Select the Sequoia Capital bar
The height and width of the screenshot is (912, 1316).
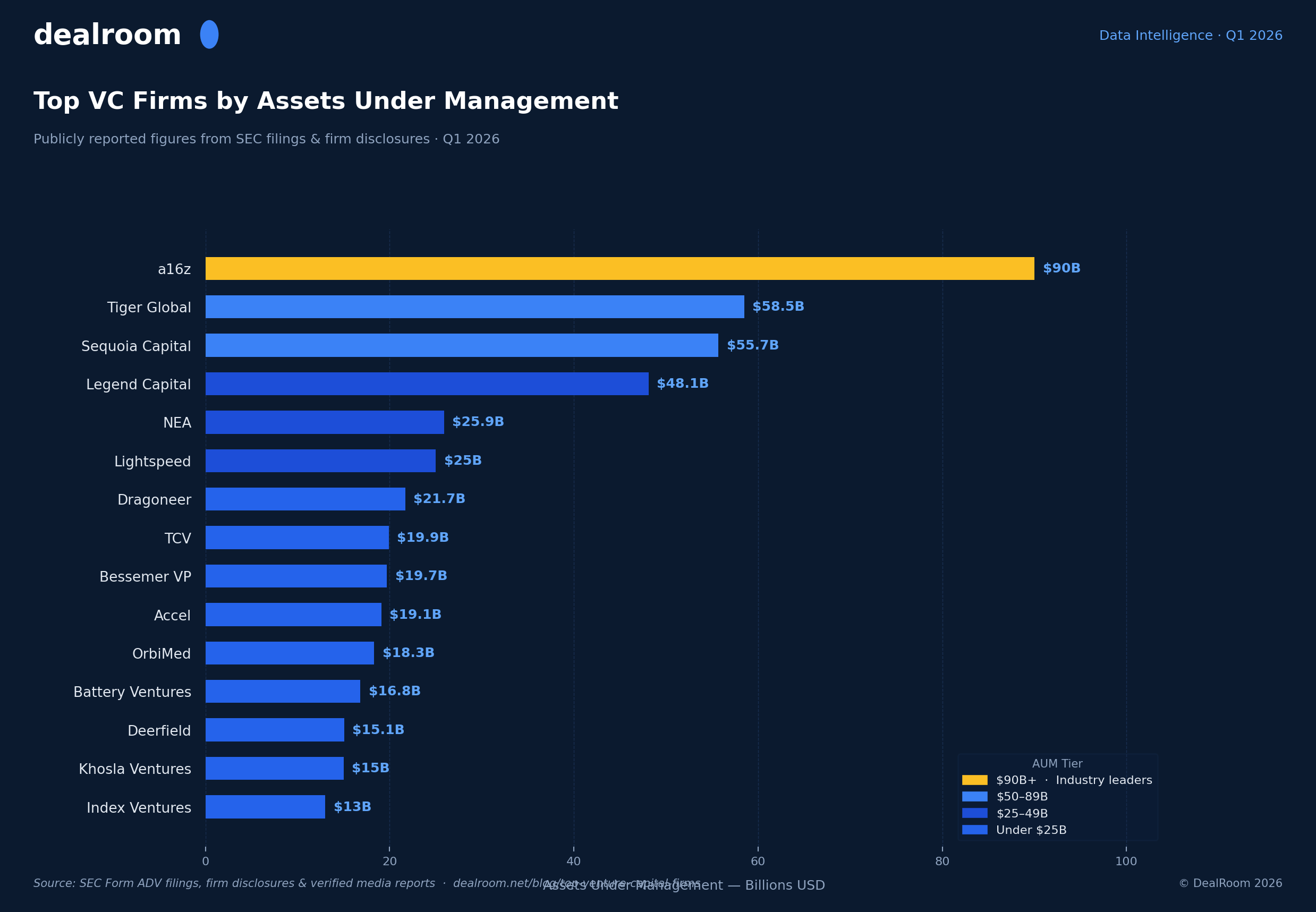point(461,345)
